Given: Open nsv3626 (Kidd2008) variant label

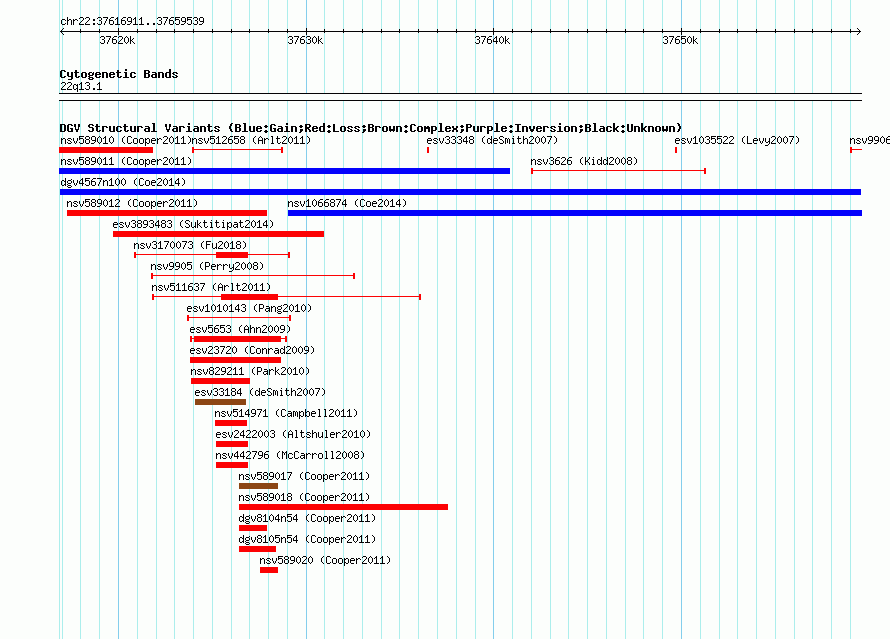Looking at the screenshot, I should tap(584, 161).
